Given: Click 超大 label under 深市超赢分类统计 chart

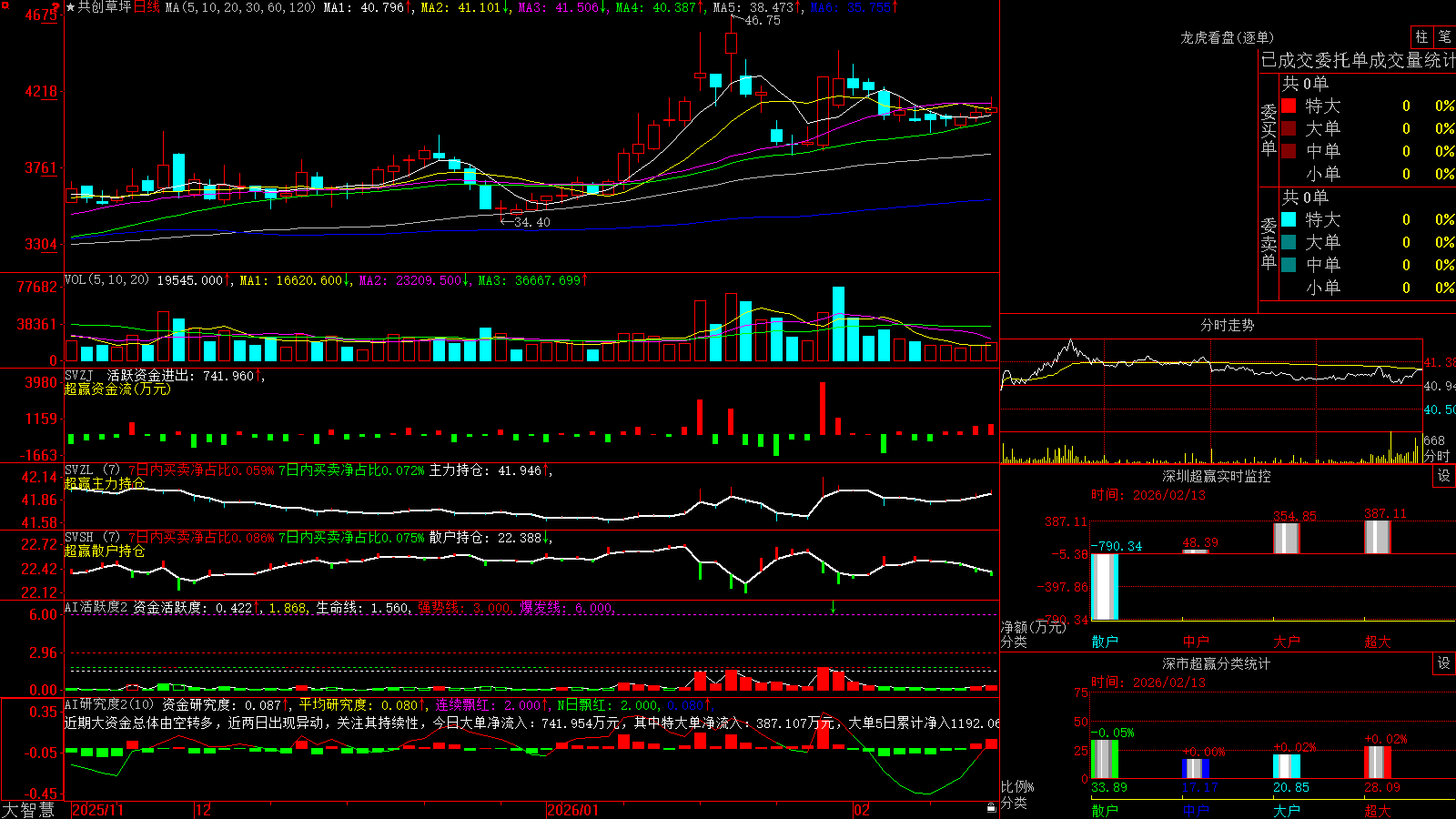Looking at the screenshot, I should pyautogui.click(x=1378, y=810).
